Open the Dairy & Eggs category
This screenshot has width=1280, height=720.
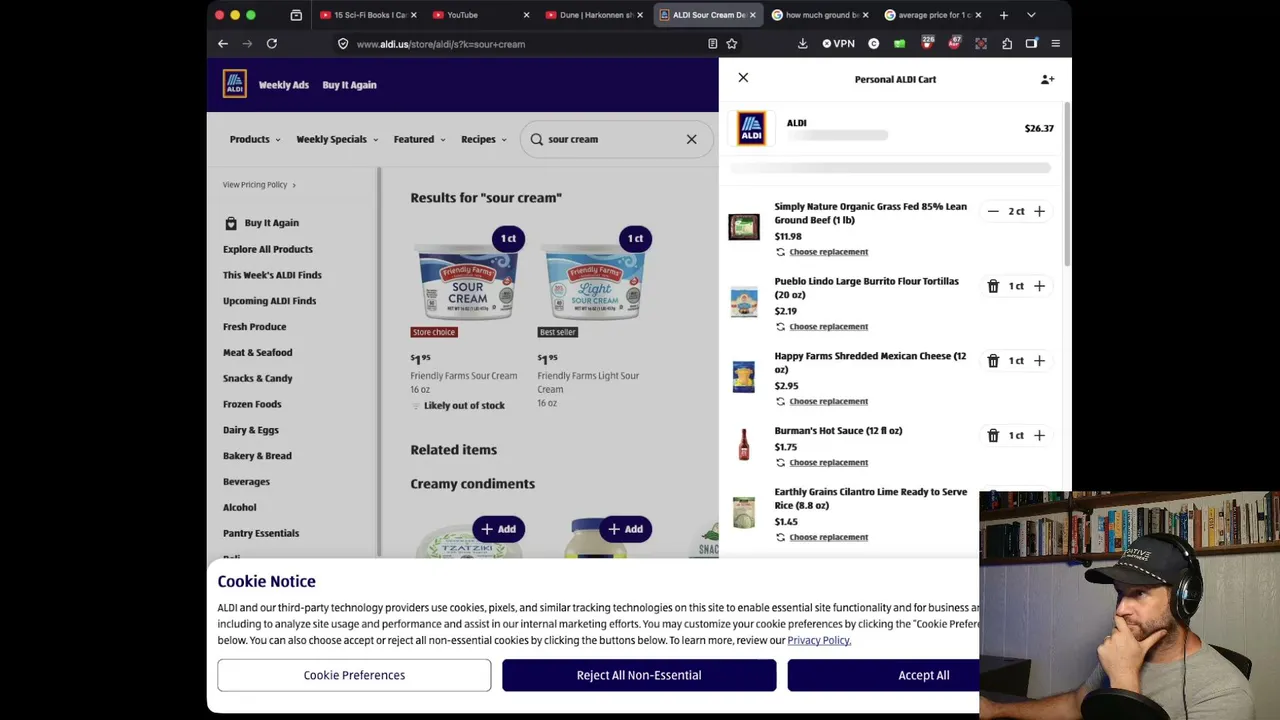coord(251,431)
